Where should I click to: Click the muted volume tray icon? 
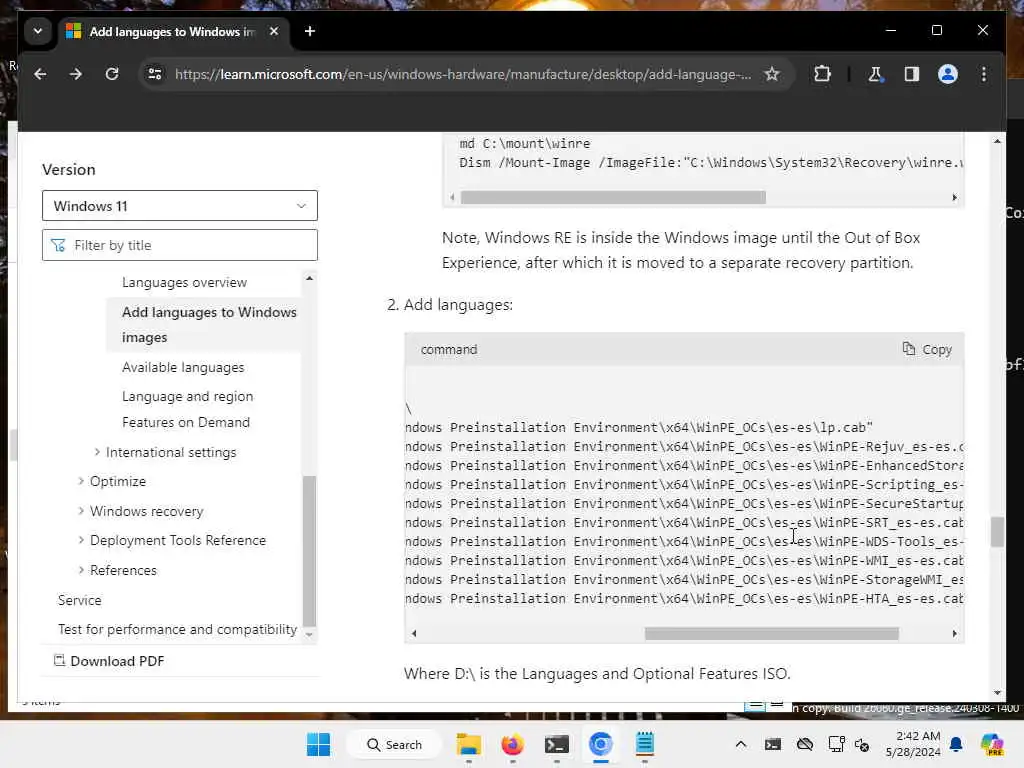[x=861, y=745]
